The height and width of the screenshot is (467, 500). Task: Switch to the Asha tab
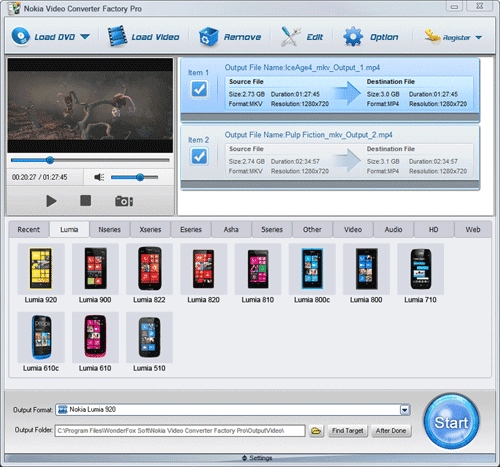(231, 229)
